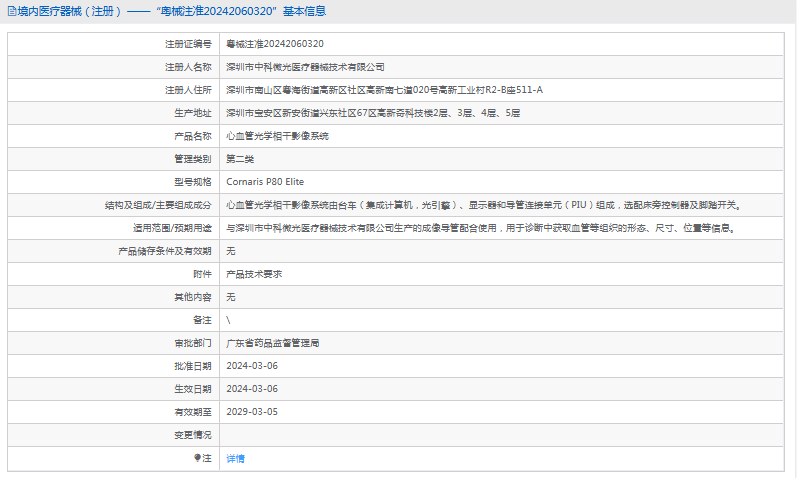
Task: Click registrant name 深圳市中科微光医疗器械技术有限公司
Action: coord(305,67)
